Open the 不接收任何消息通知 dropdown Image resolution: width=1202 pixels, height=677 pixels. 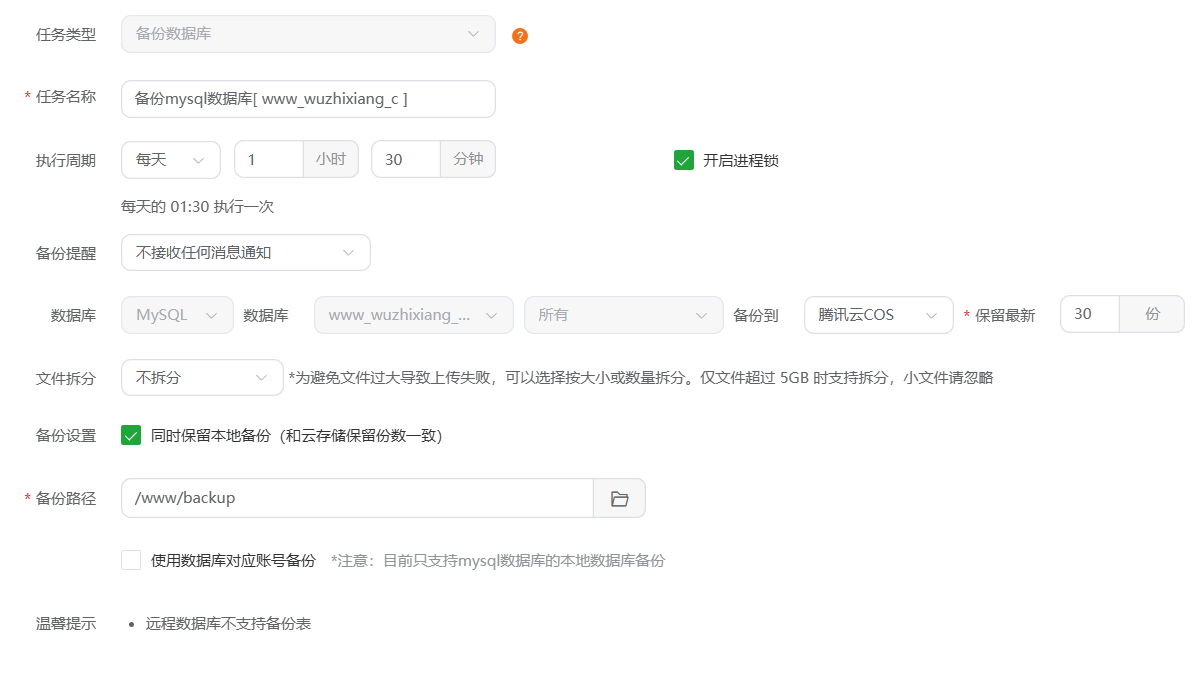click(x=245, y=252)
